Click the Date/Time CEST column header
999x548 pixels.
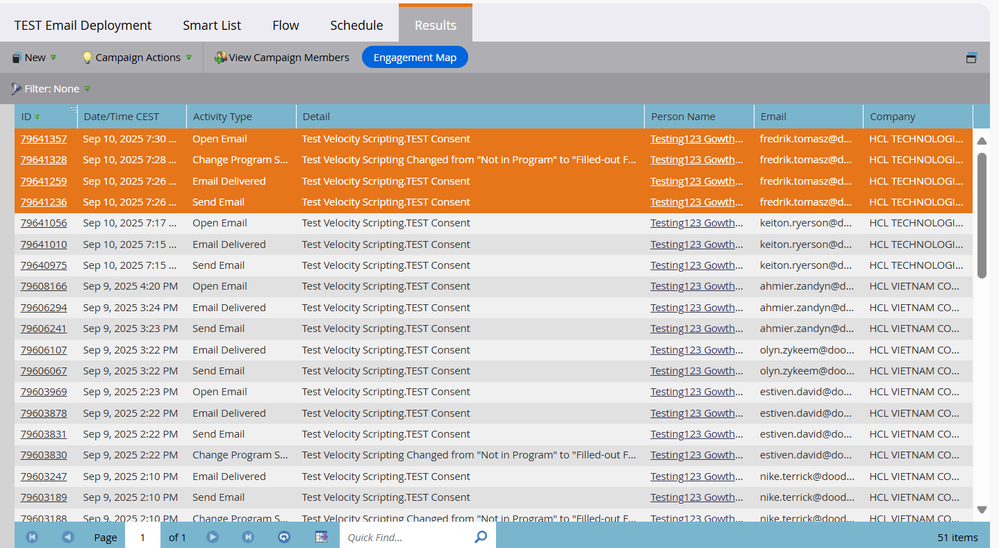click(x=132, y=117)
